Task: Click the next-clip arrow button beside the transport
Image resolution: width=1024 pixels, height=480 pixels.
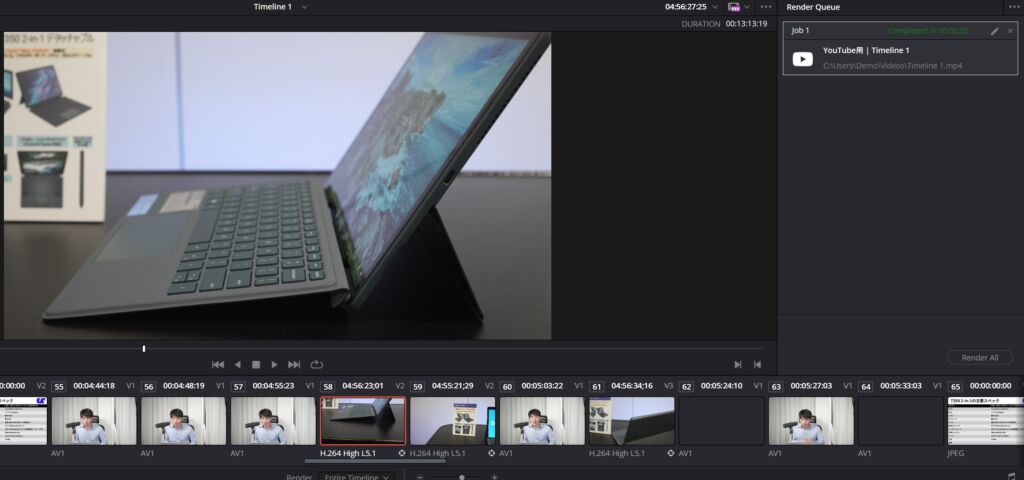Action: tap(738, 364)
